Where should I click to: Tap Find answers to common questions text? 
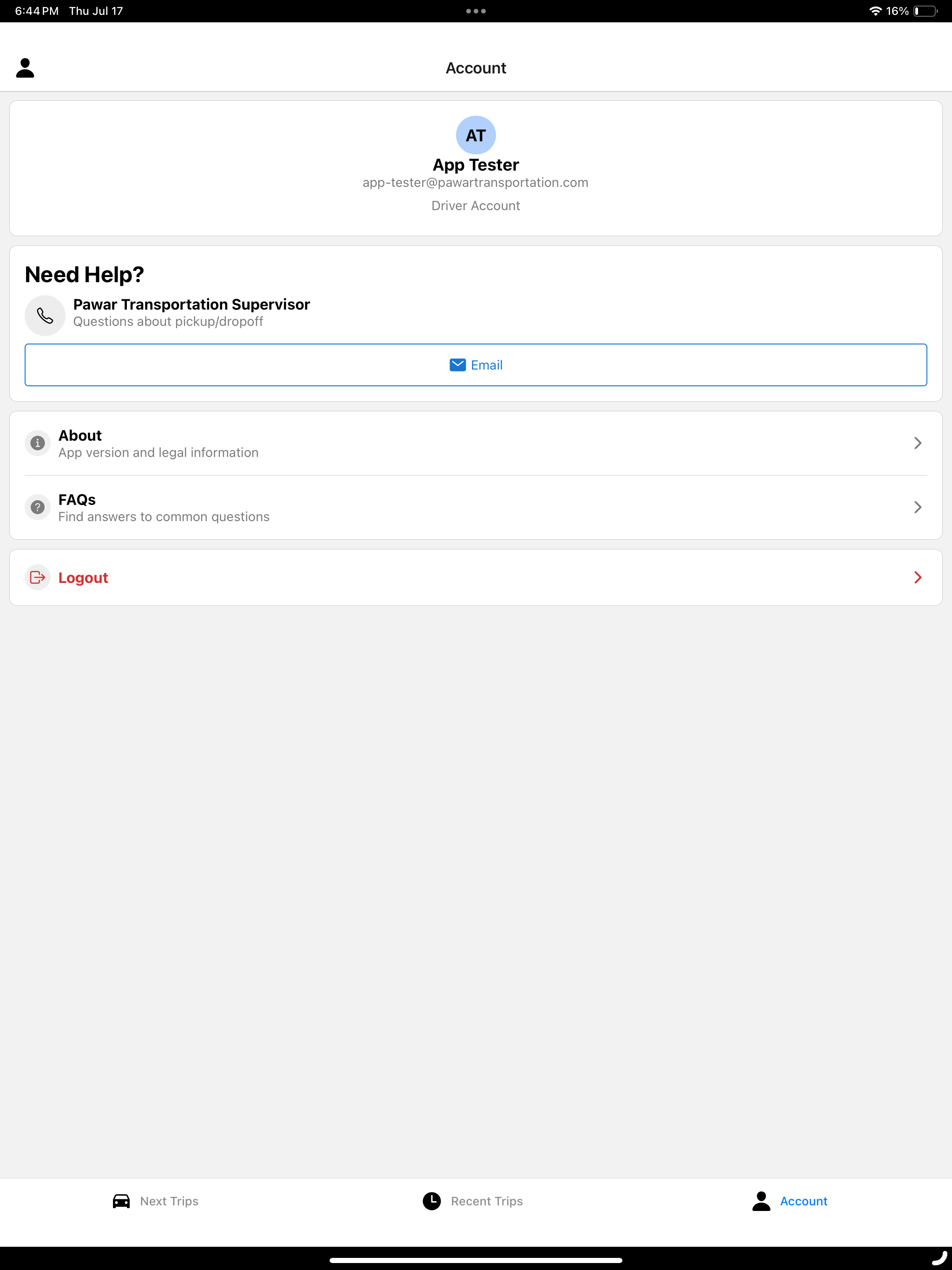click(x=164, y=517)
